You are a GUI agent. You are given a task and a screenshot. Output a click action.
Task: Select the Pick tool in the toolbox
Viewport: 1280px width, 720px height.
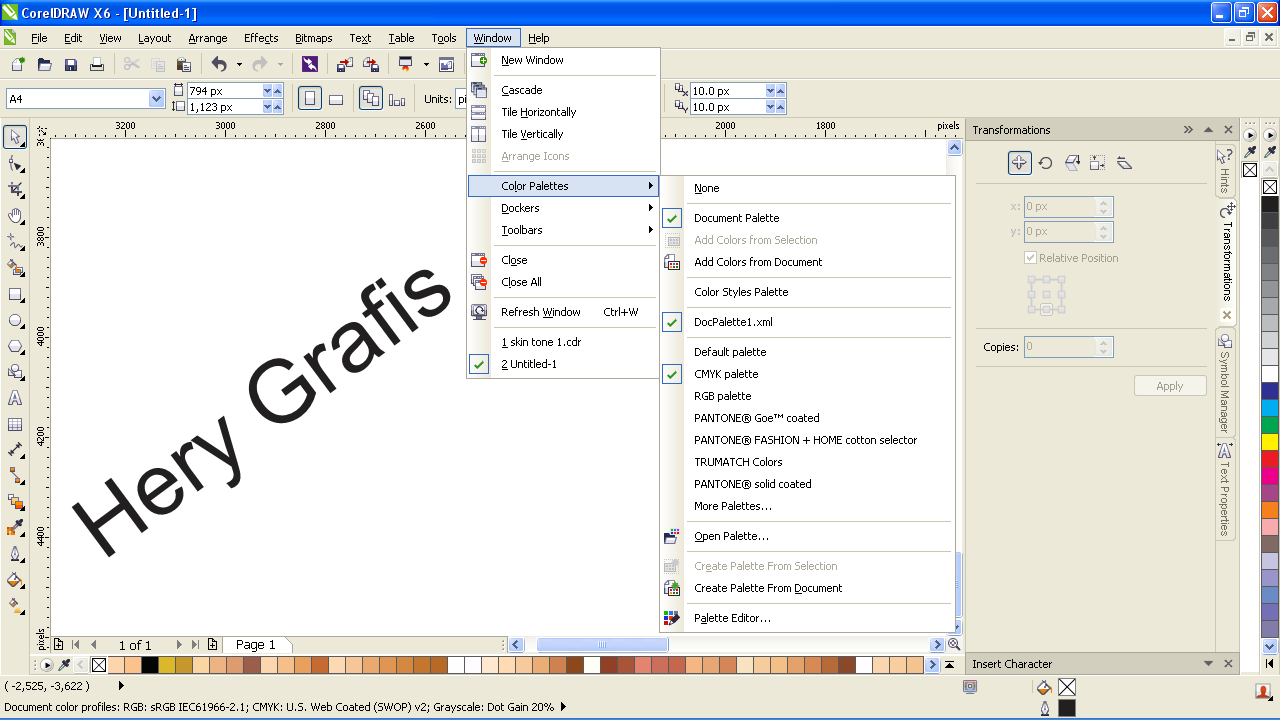[x=15, y=136]
